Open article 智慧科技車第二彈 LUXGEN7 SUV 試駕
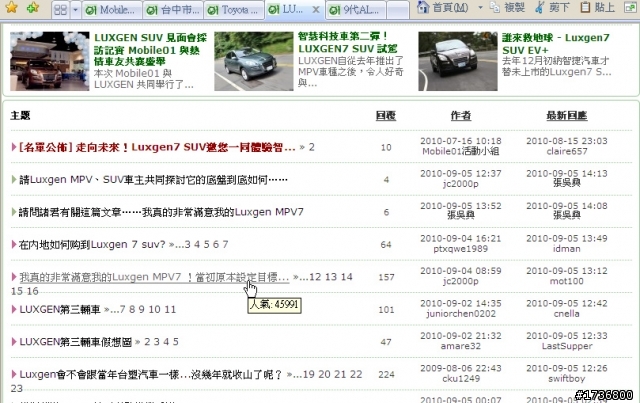The width and height of the screenshot is (640, 403). [347, 42]
